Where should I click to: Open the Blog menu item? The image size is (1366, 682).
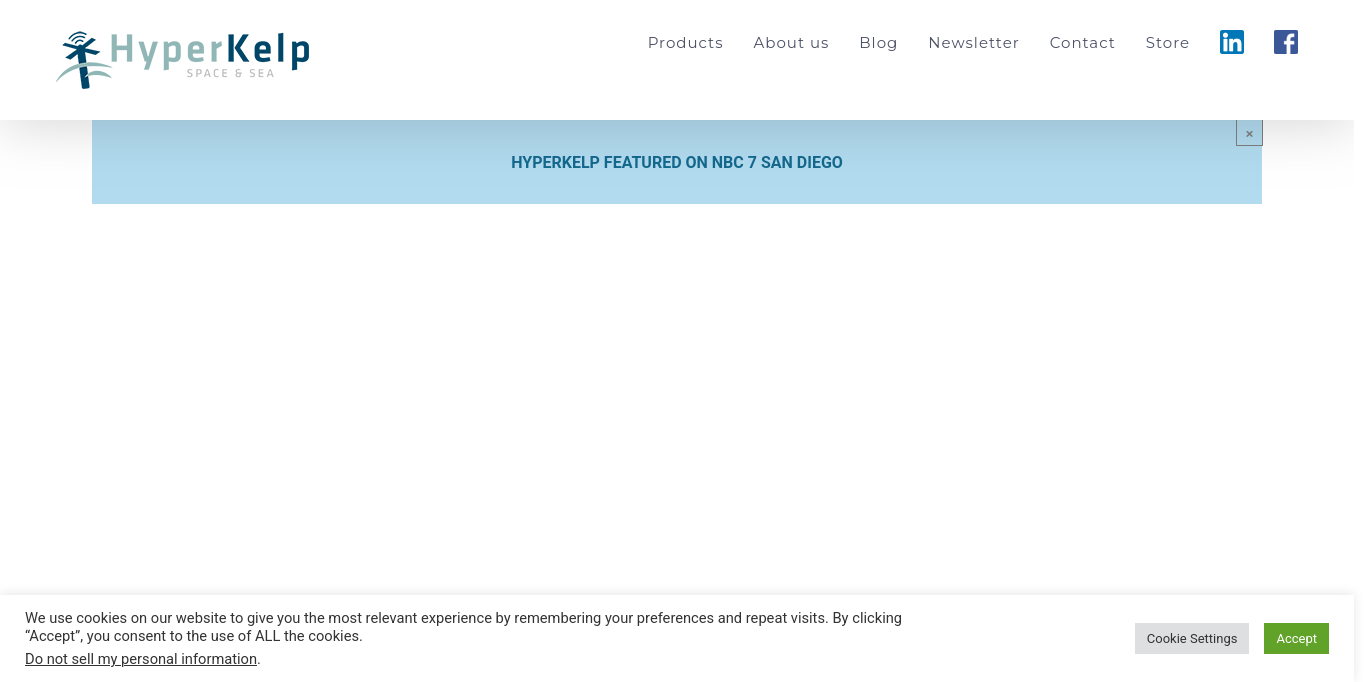click(x=878, y=43)
